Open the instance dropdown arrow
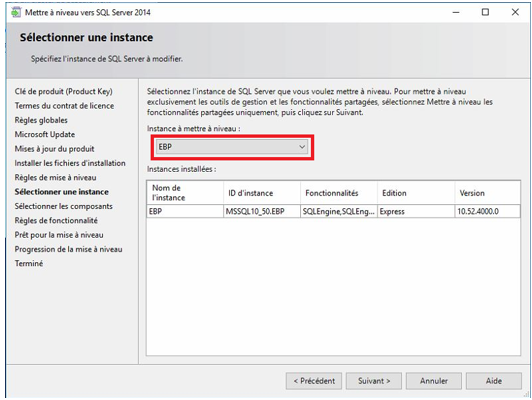The width and height of the screenshot is (532, 400). click(302, 147)
